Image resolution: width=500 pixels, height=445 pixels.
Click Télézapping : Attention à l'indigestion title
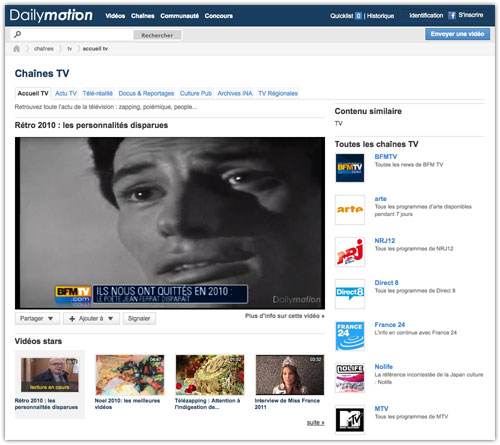click(x=207, y=404)
